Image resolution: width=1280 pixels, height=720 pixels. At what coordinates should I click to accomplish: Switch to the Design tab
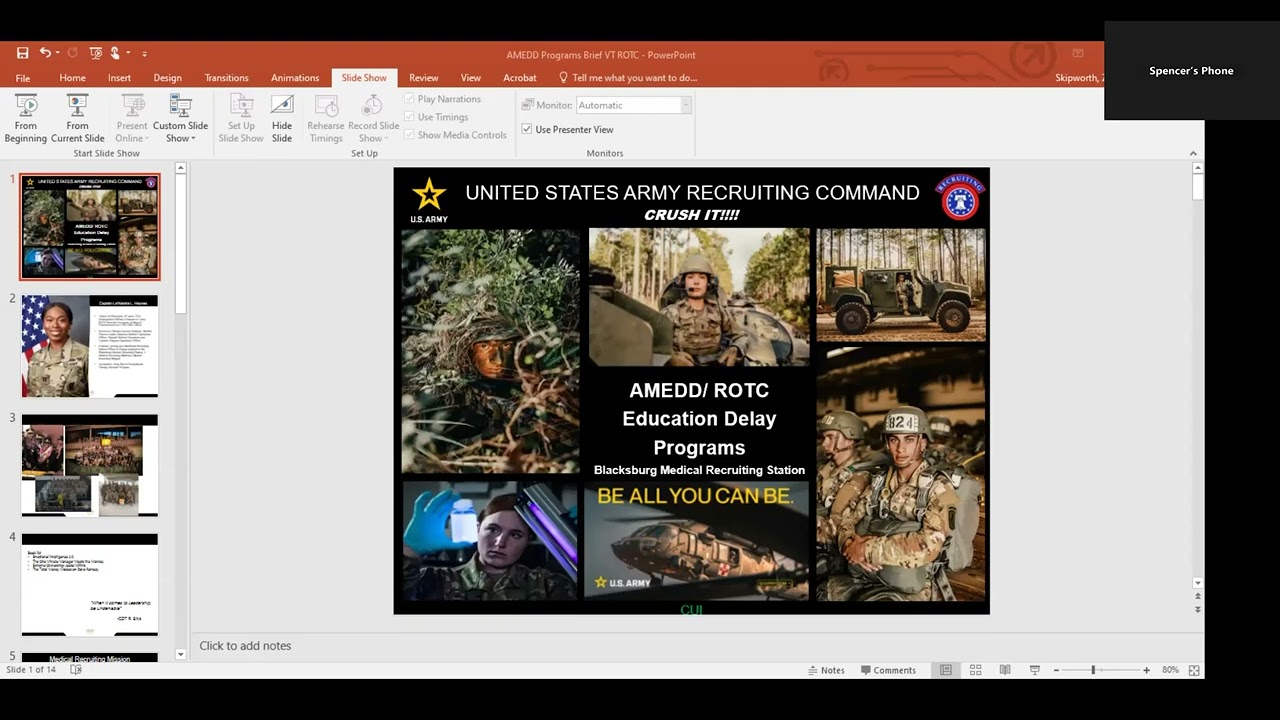click(167, 78)
